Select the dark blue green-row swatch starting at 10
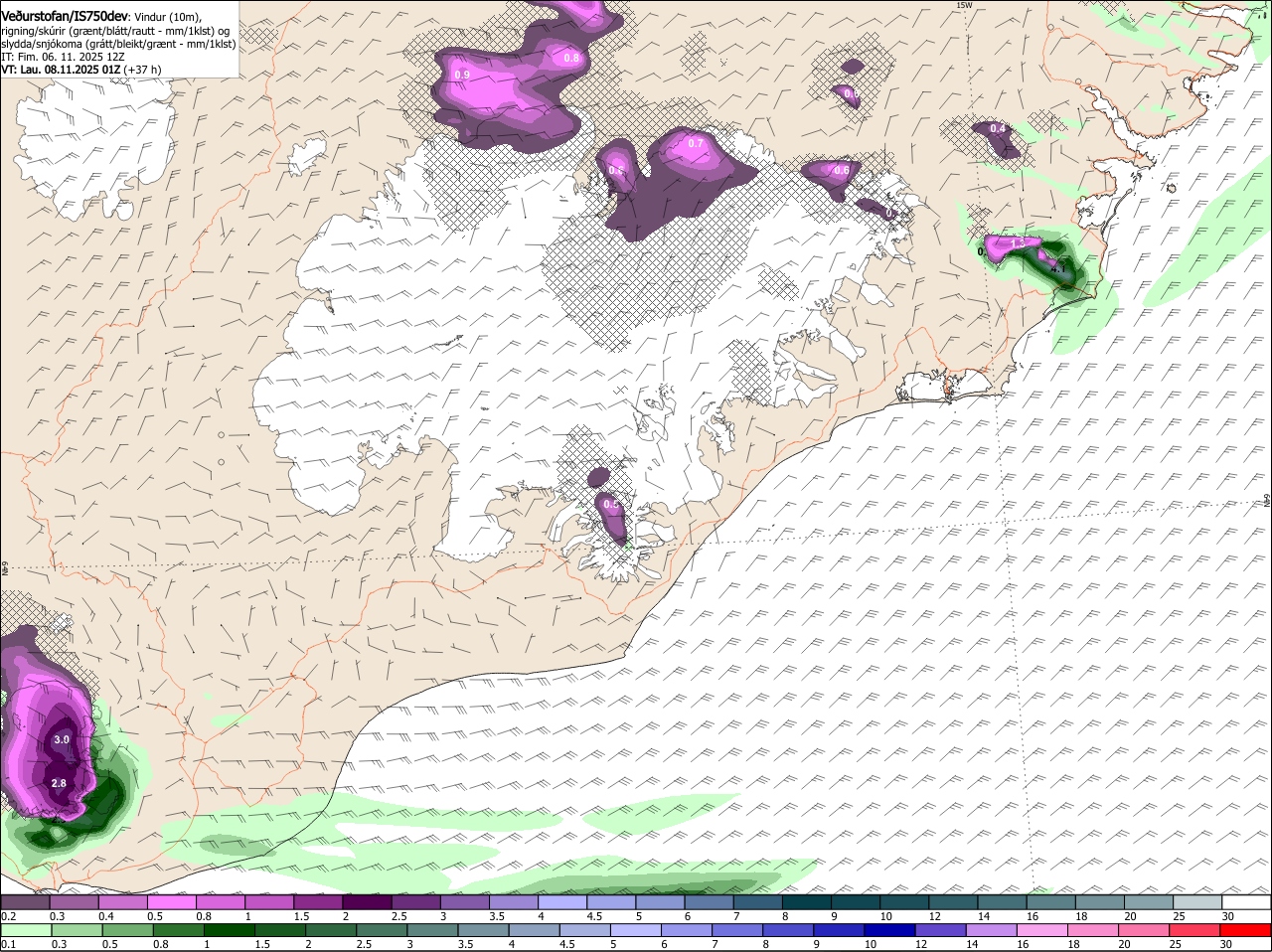Screen dimensions: 1272x952 pos(889,931)
